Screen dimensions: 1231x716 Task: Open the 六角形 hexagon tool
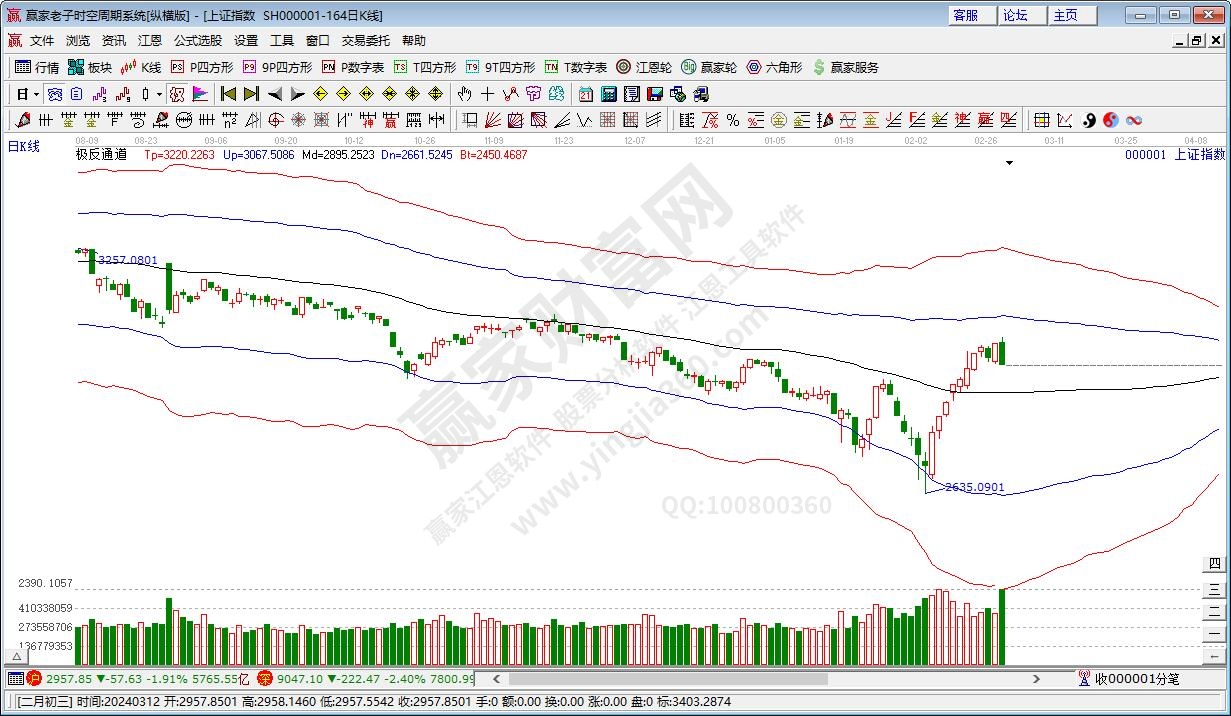pyautogui.click(x=773, y=67)
